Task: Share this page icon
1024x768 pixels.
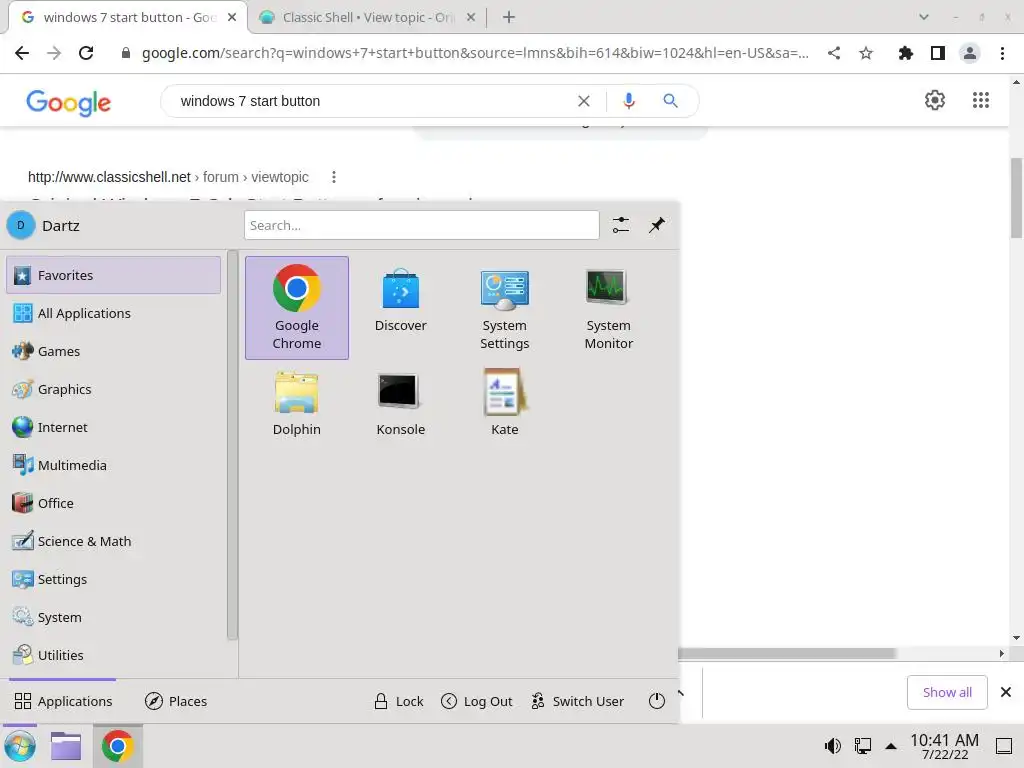Action: click(834, 53)
